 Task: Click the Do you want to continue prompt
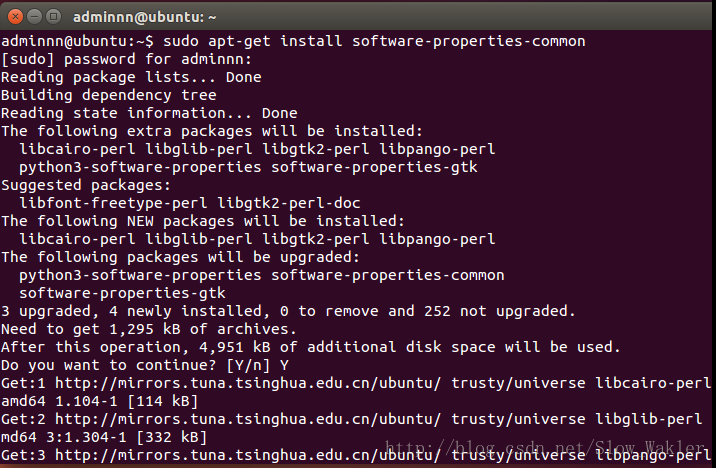click(145, 365)
